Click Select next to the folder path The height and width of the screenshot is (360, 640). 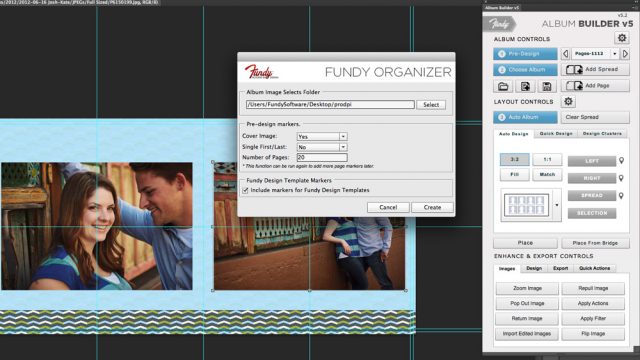pyautogui.click(x=431, y=105)
